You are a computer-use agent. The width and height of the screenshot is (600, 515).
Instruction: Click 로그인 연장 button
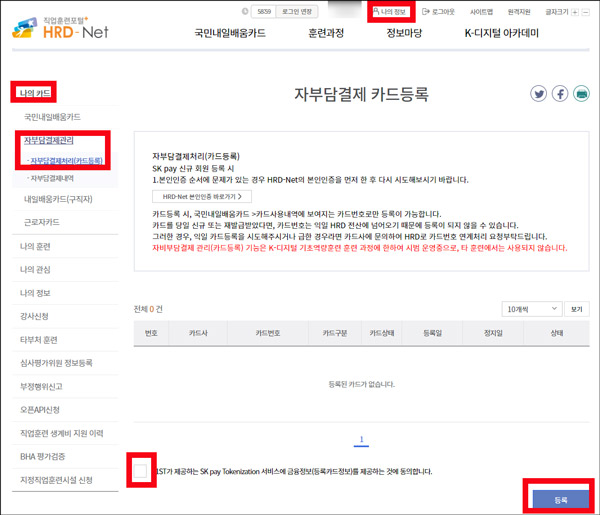[297, 11]
